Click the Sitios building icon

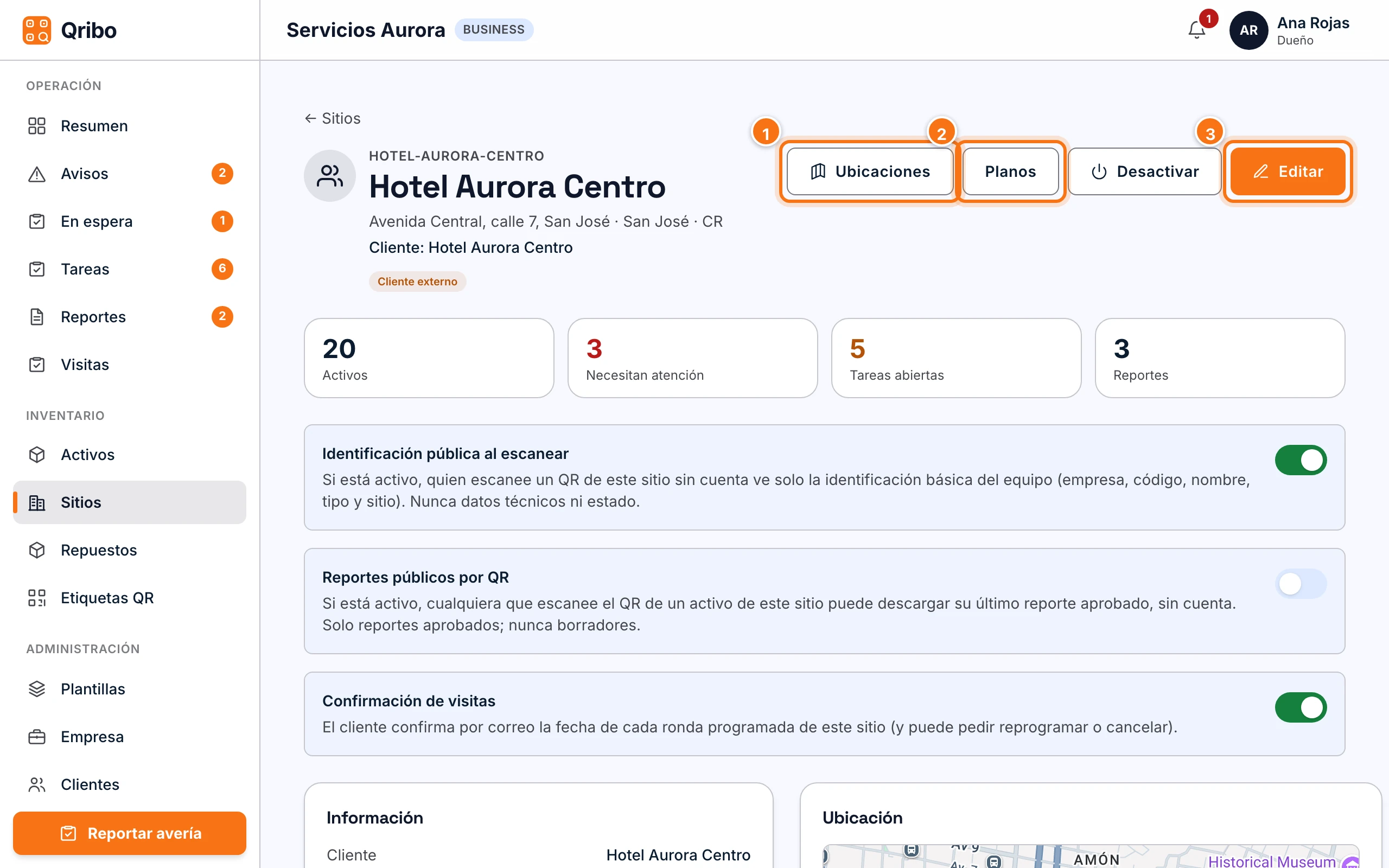coord(37,502)
